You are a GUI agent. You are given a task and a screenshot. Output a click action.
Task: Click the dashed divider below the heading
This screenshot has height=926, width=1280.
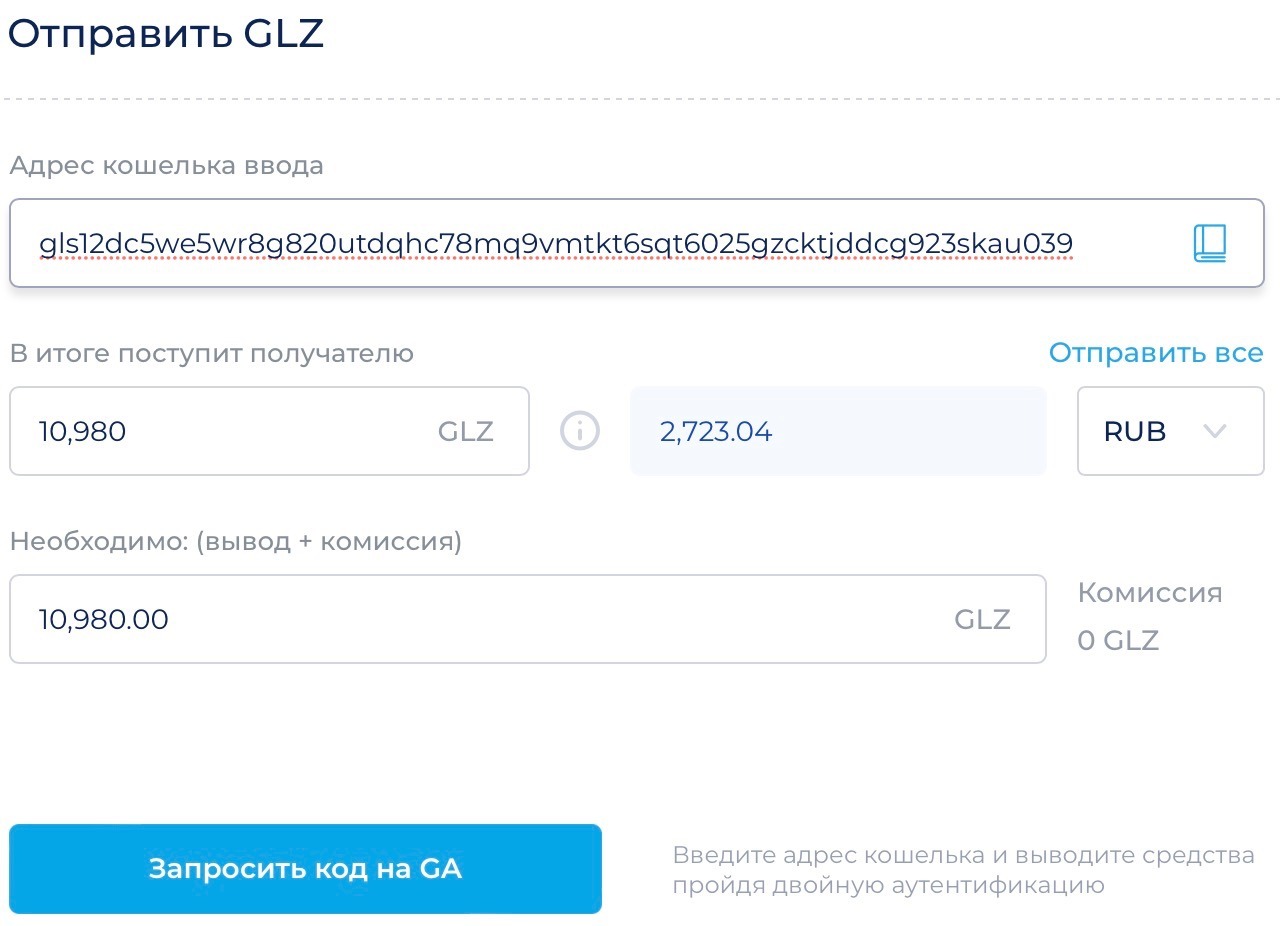pos(640,99)
